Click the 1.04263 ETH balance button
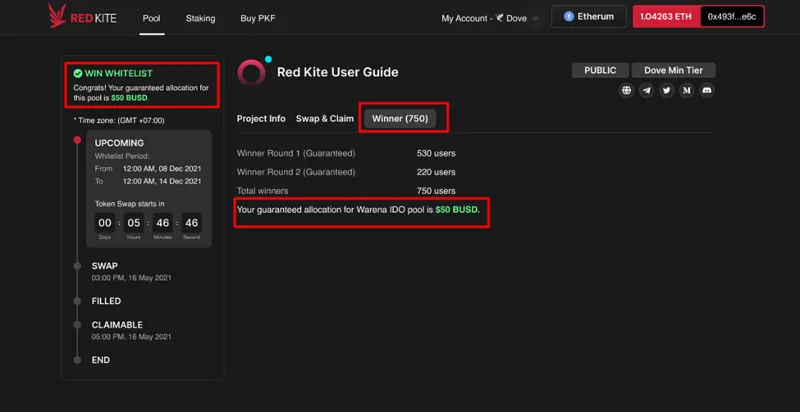Image resolution: width=800 pixels, height=412 pixels. [666, 16]
